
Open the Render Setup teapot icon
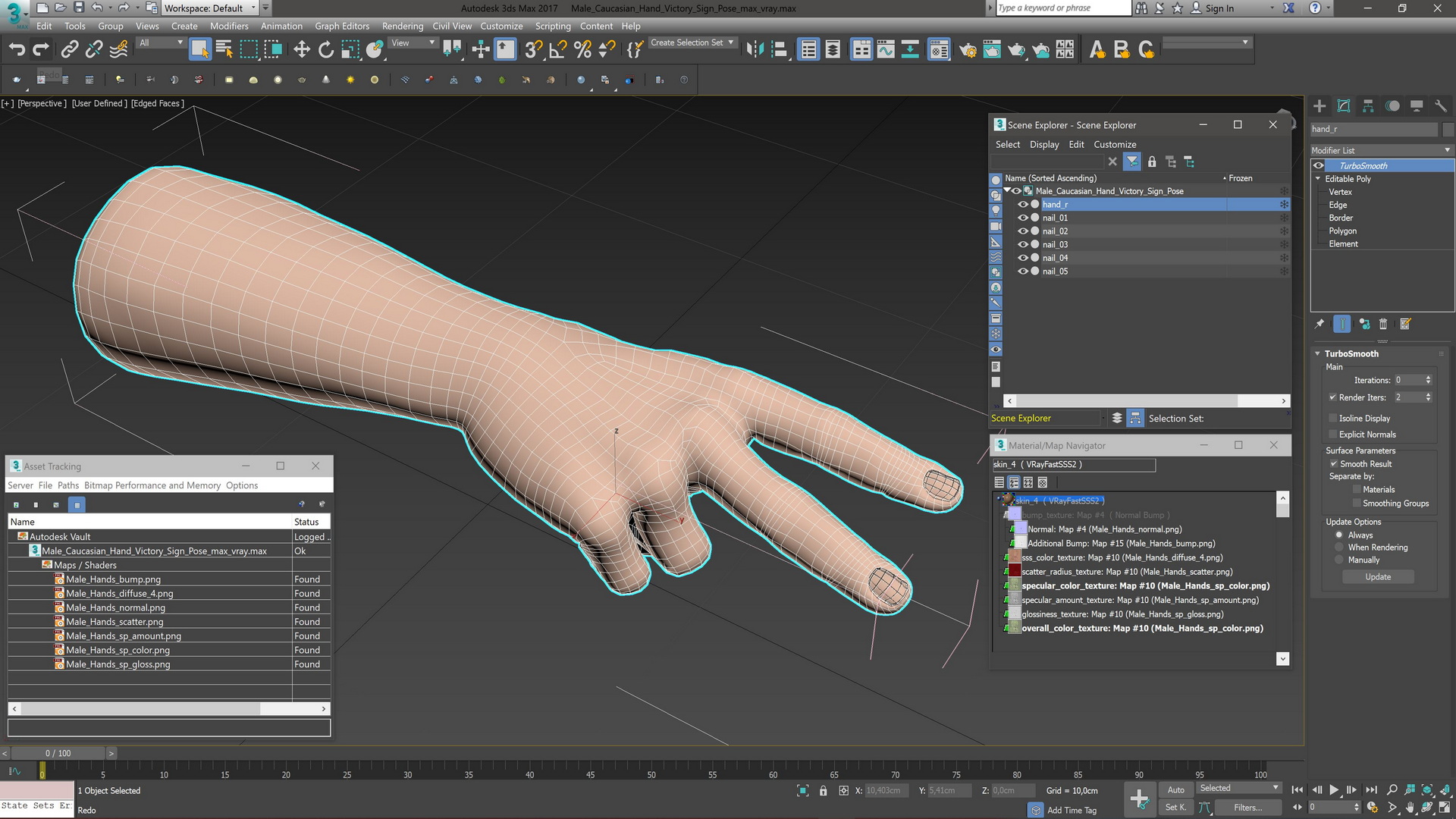pos(968,50)
